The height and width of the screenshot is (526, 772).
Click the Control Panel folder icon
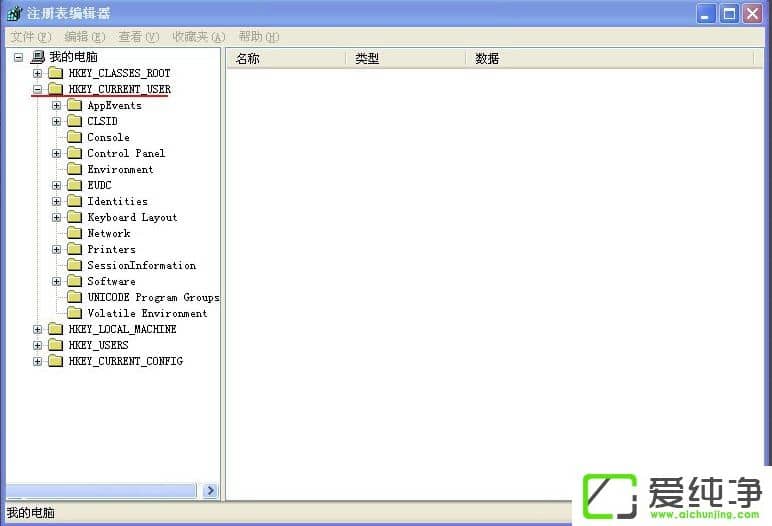(74, 153)
